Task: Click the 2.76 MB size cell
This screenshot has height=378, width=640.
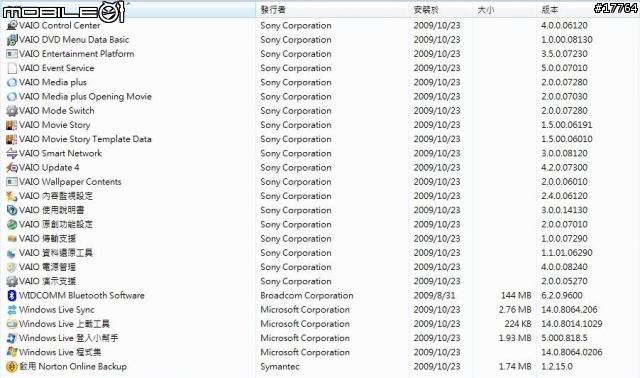Action: click(x=515, y=310)
